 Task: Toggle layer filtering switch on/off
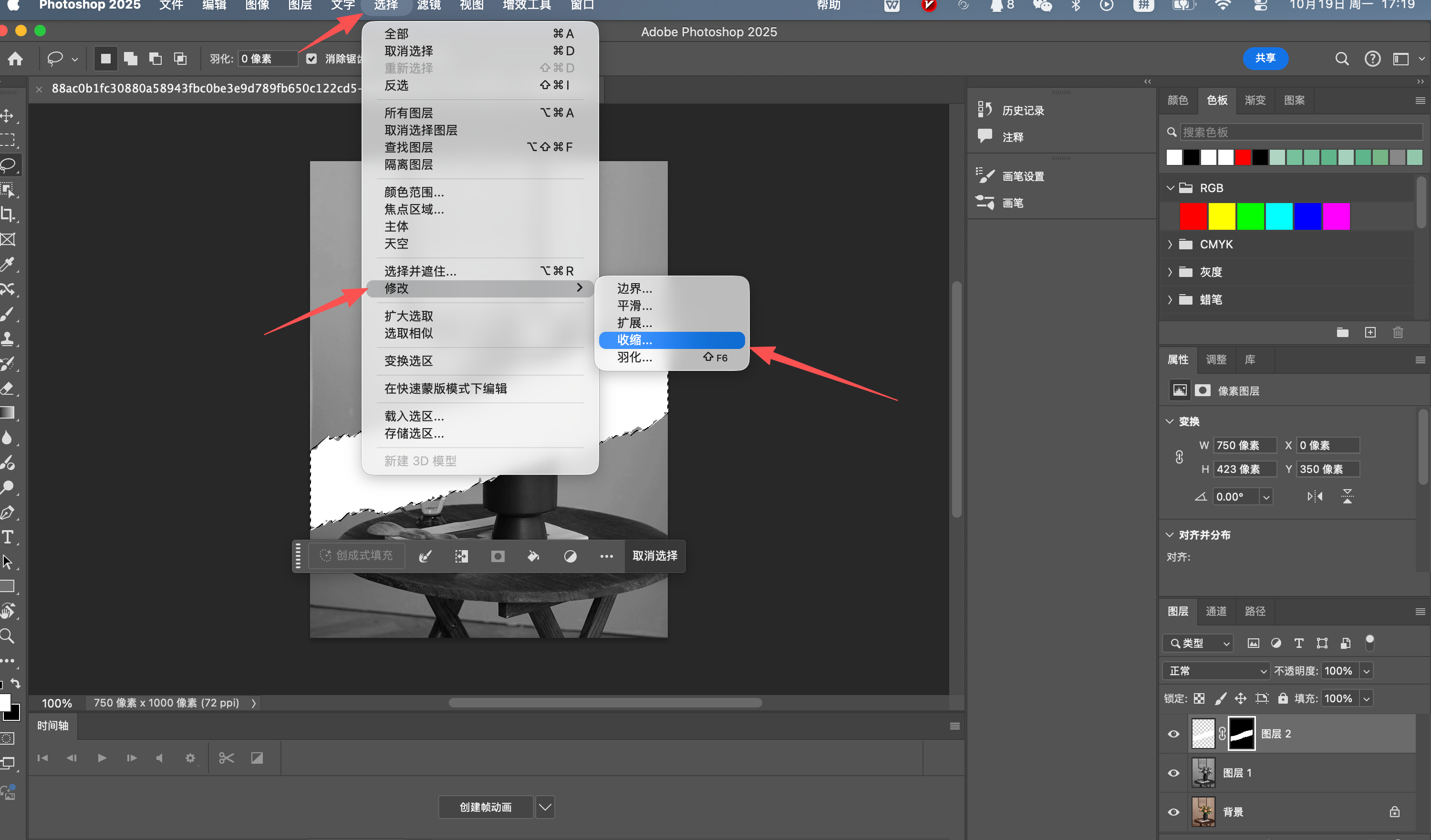pyautogui.click(x=1369, y=643)
